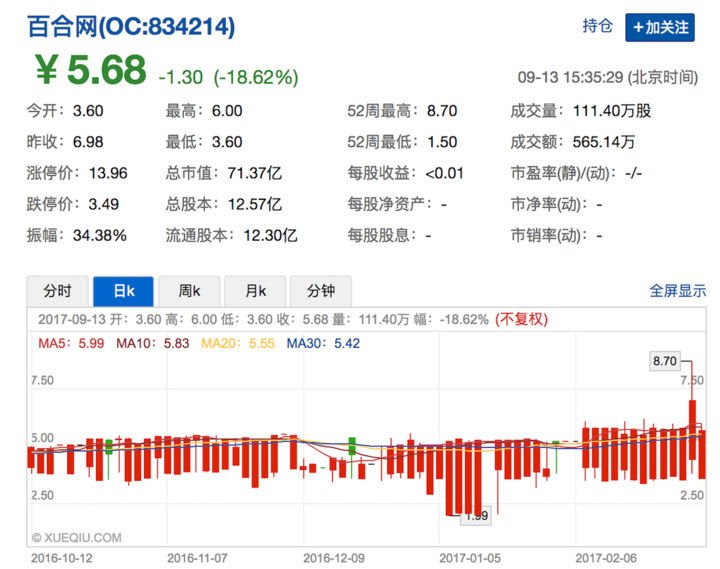720x569 pixels.
Task: Click the 市净率(动) label
Action: (x=549, y=204)
